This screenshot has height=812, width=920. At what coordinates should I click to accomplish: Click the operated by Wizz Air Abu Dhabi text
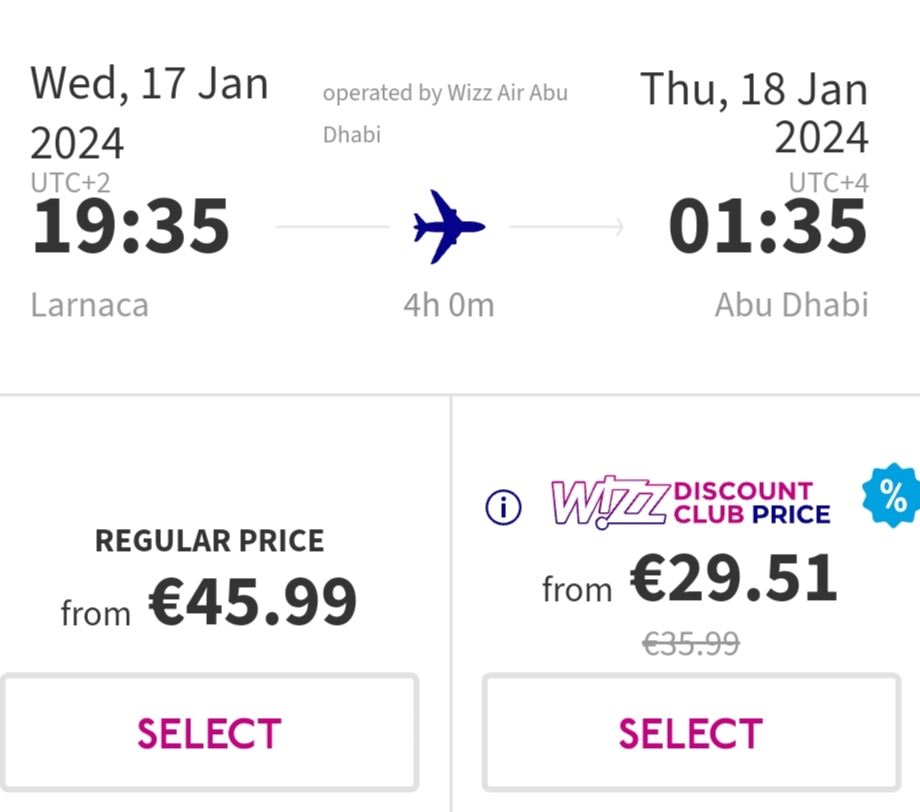[445, 114]
